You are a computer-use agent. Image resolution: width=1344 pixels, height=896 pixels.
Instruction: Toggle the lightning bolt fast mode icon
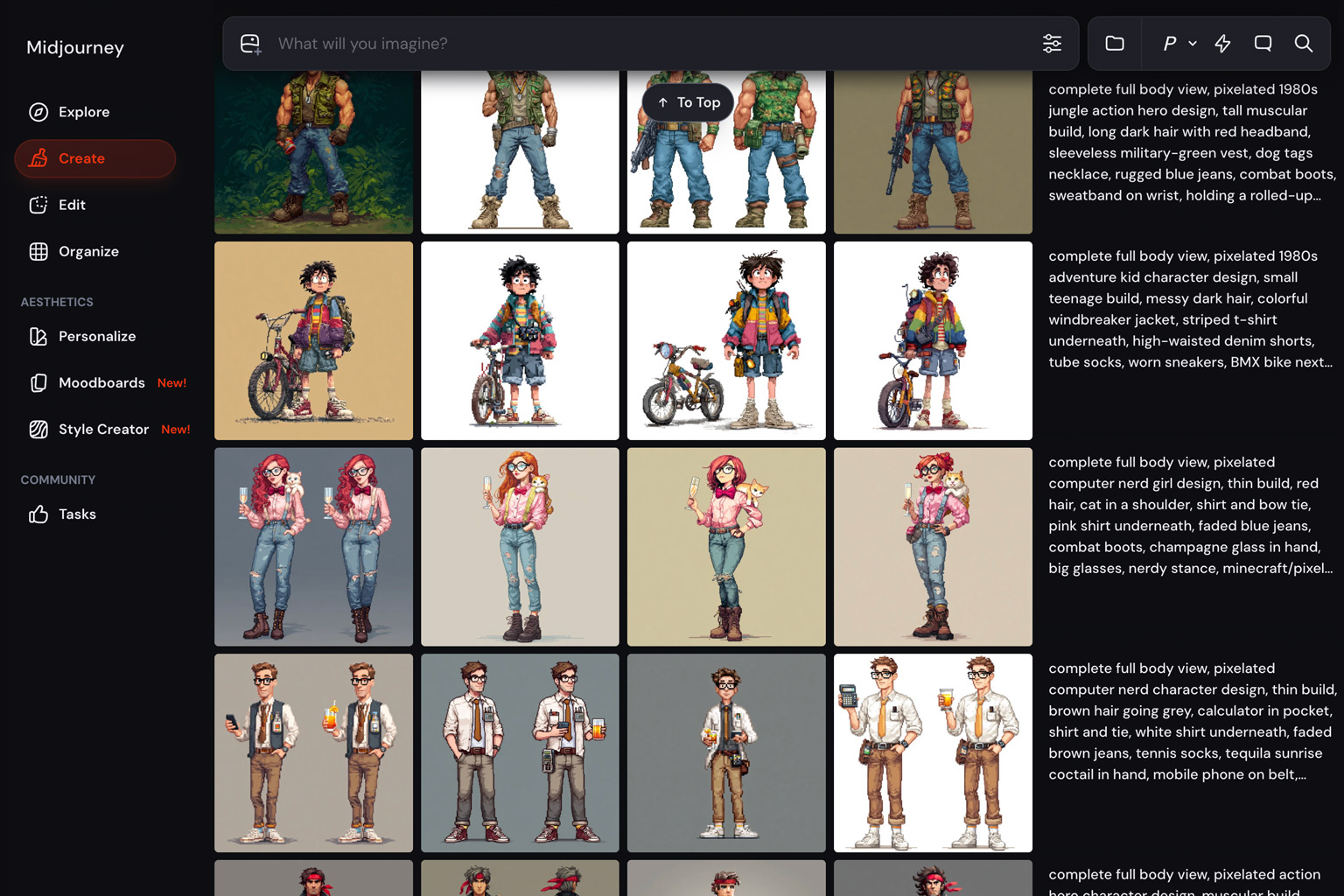click(x=1222, y=44)
